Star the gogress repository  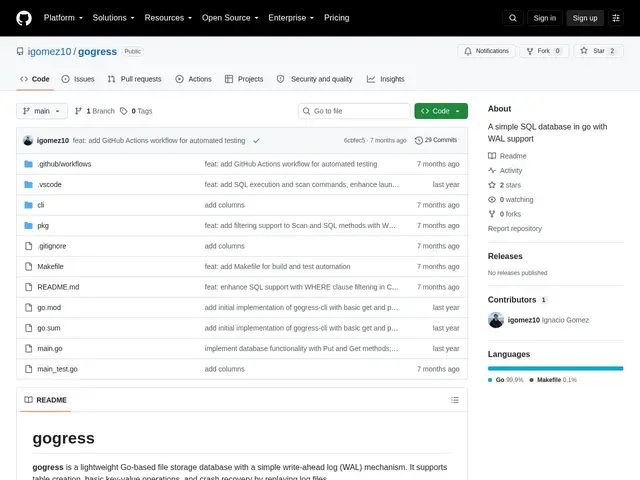(x=598, y=51)
